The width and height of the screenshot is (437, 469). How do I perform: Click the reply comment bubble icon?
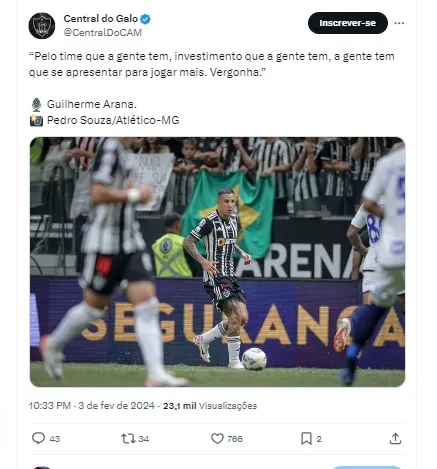click(x=38, y=438)
